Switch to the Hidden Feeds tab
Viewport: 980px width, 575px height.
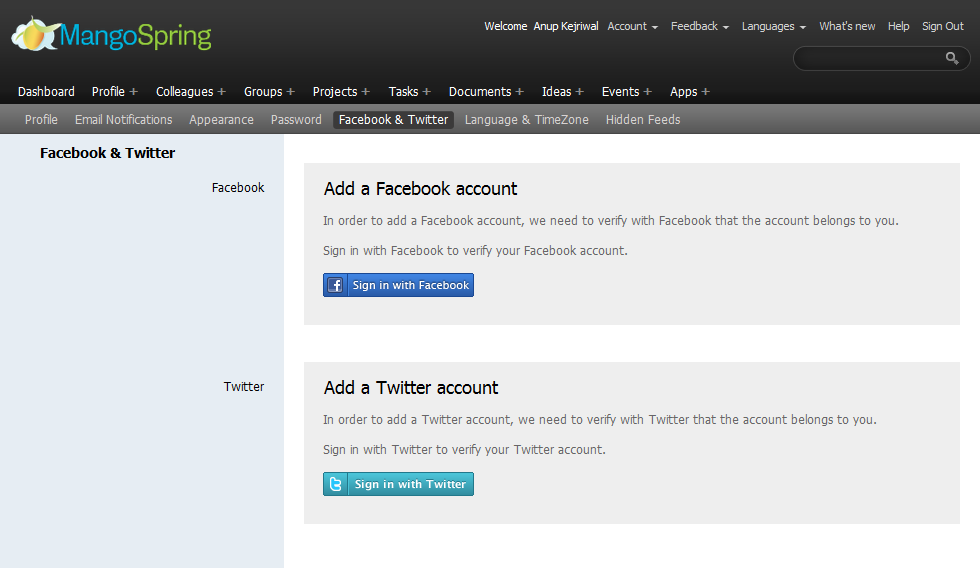tap(642, 119)
